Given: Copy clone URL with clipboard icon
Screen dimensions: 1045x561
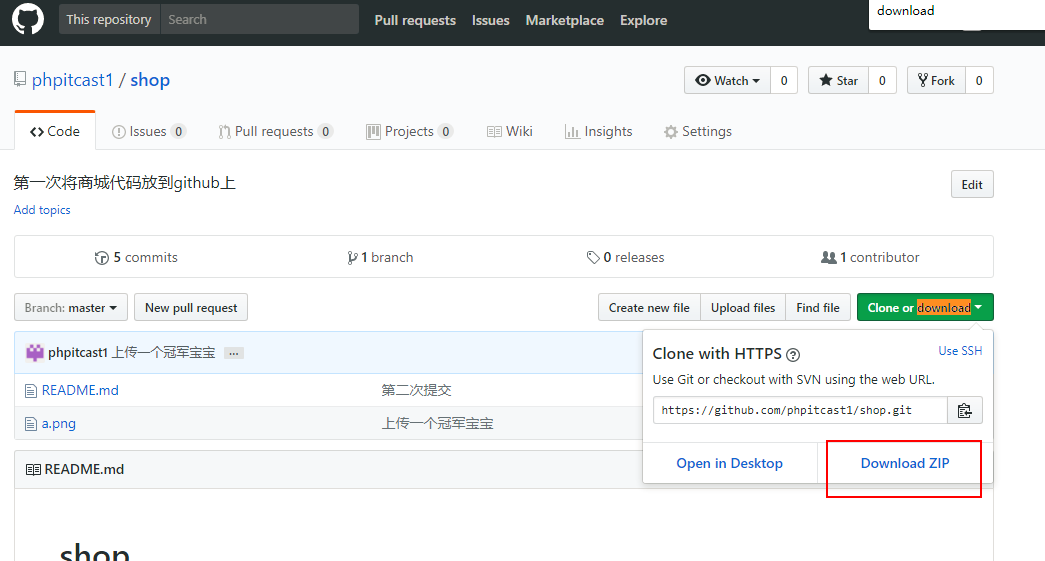Looking at the screenshot, I should [x=964, y=410].
